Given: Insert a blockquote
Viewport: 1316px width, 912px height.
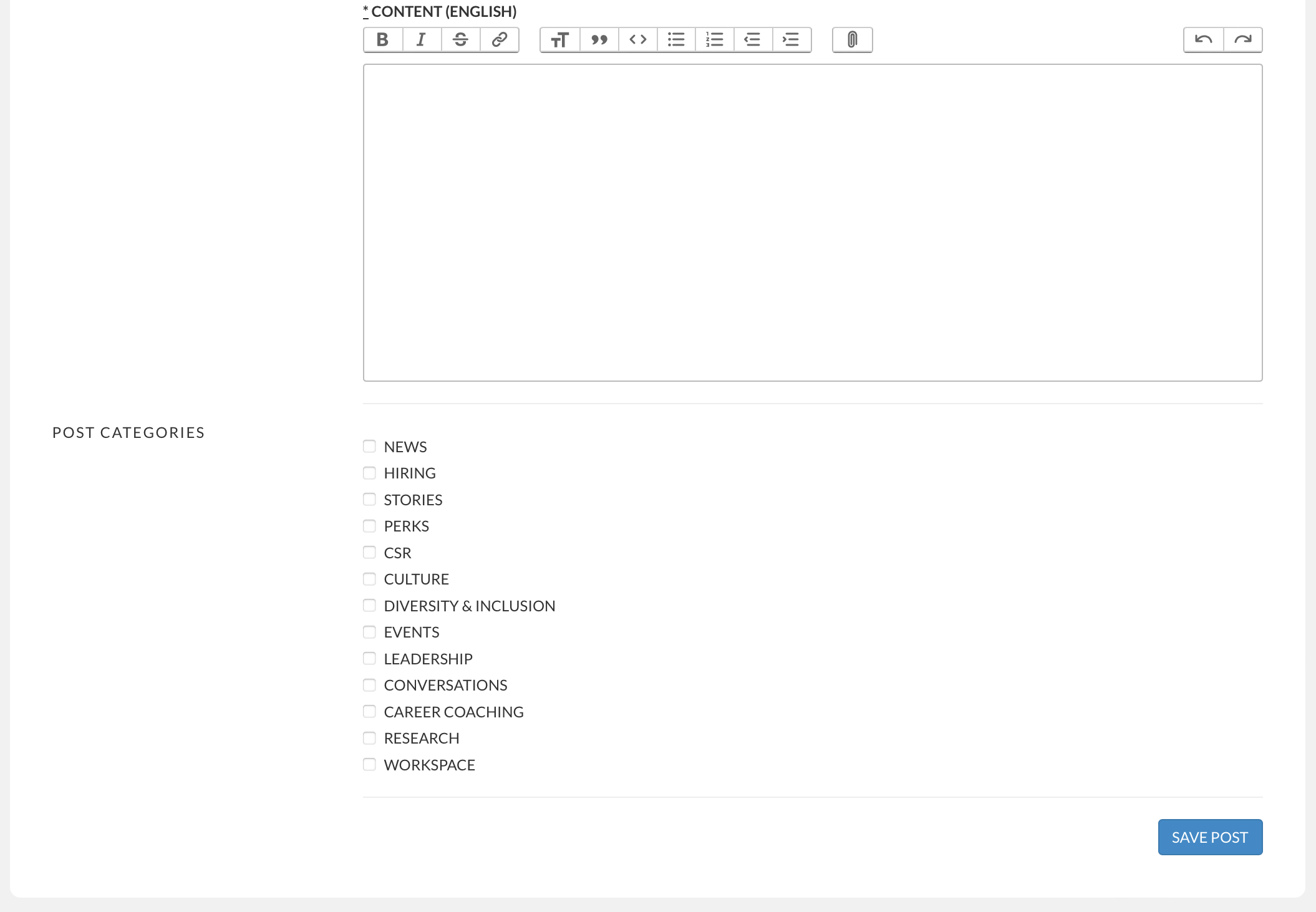Looking at the screenshot, I should tap(599, 39).
